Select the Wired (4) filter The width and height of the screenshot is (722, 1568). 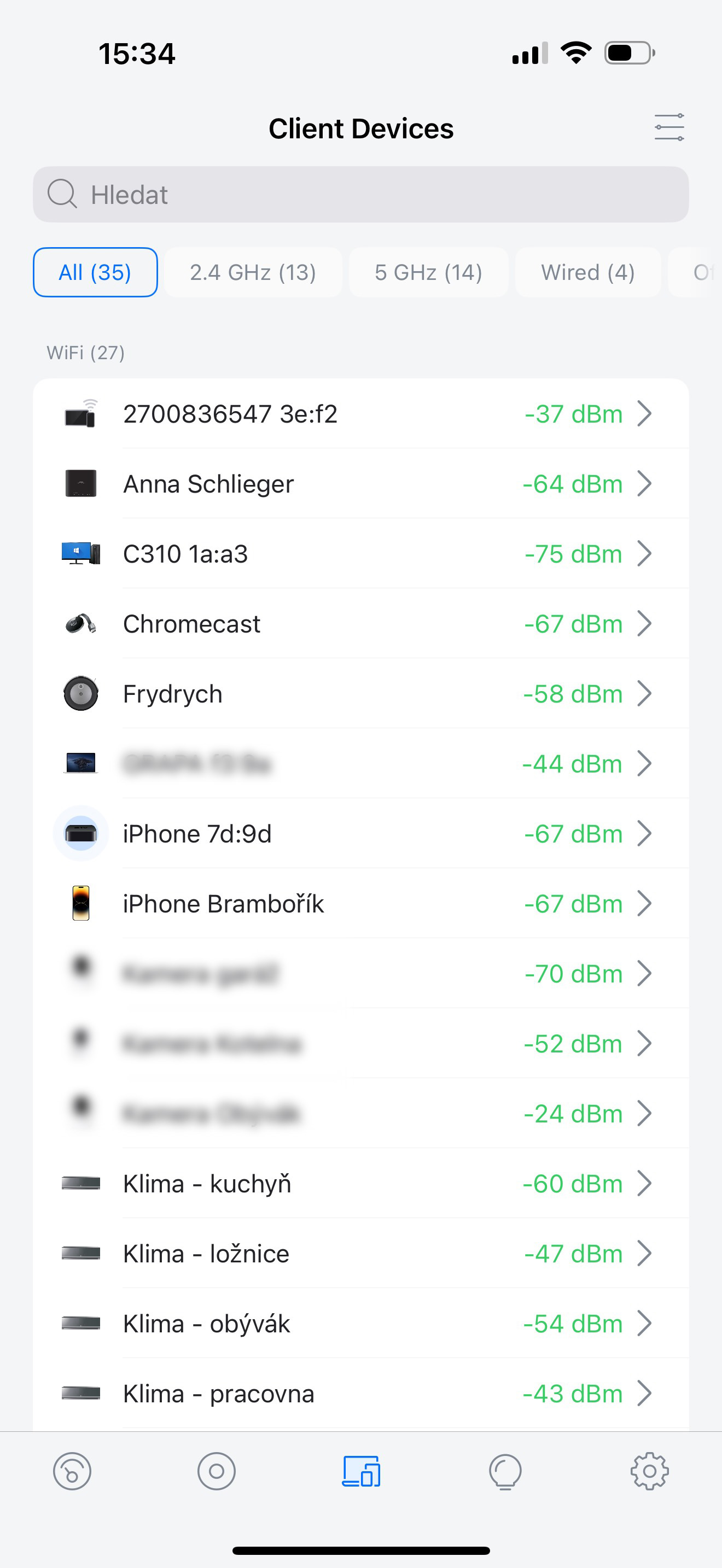[x=587, y=272]
